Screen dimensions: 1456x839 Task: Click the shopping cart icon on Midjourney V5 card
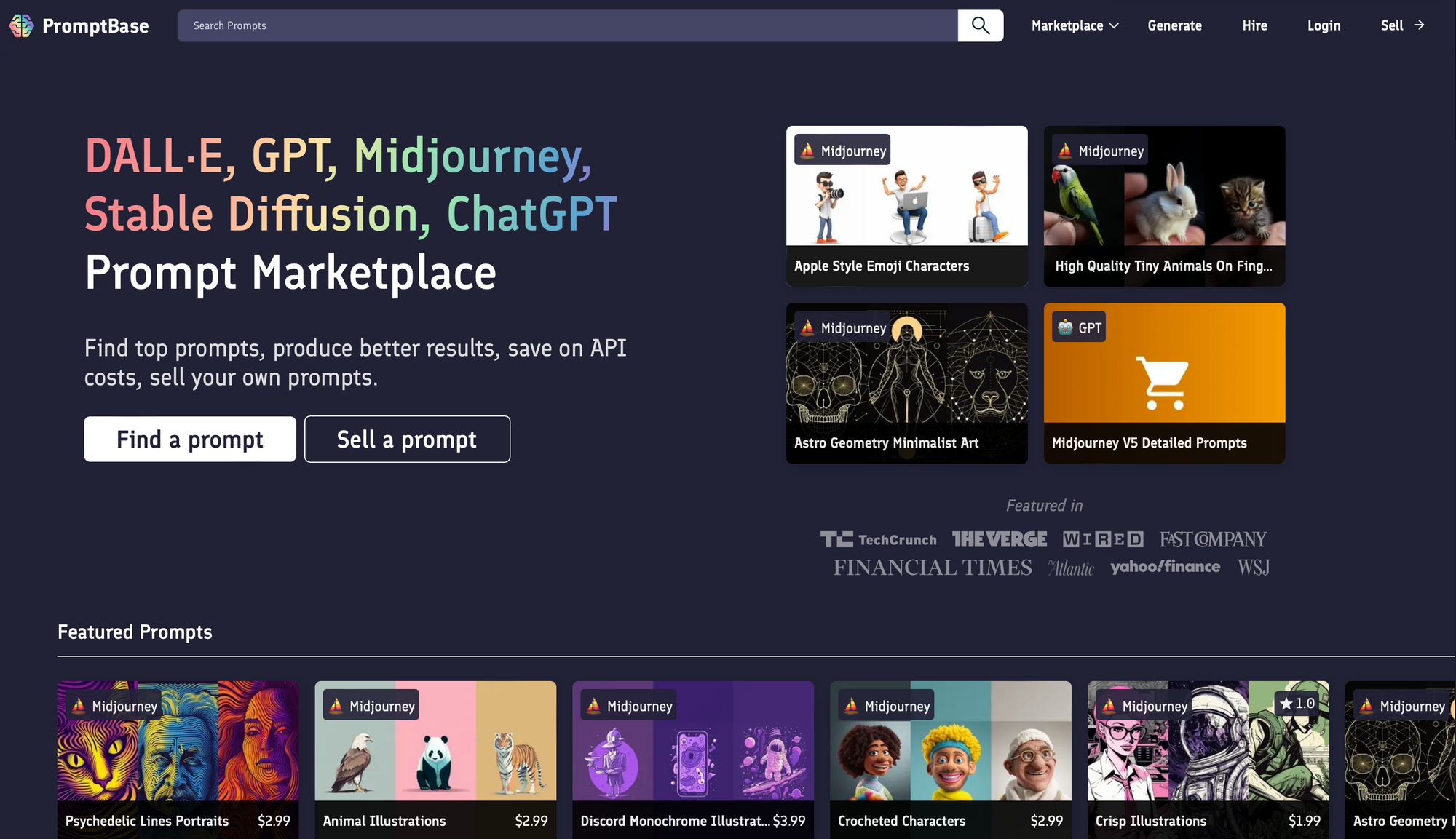[x=1162, y=381]
